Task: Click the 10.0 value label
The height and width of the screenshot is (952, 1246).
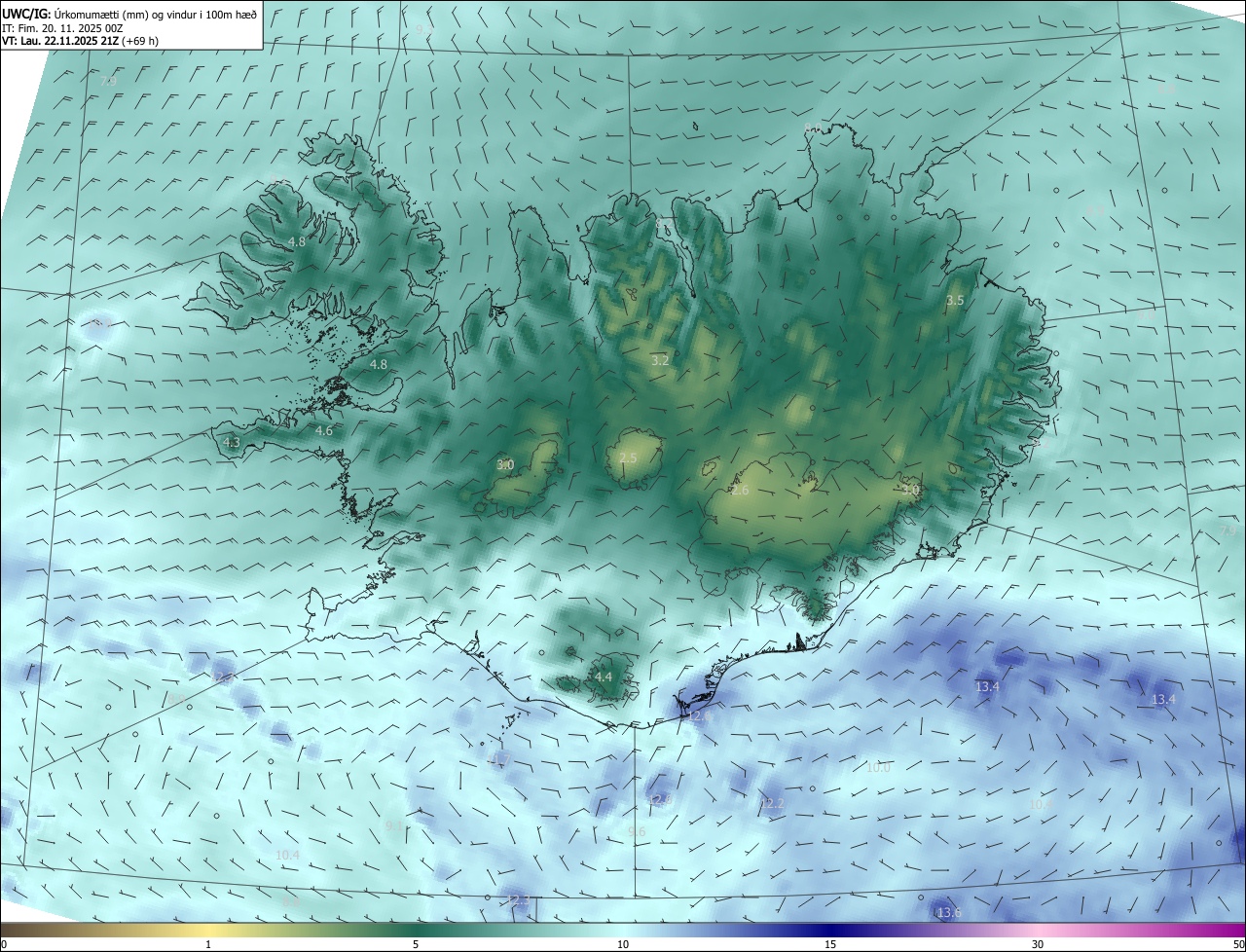Action: [x=878, y=767]
